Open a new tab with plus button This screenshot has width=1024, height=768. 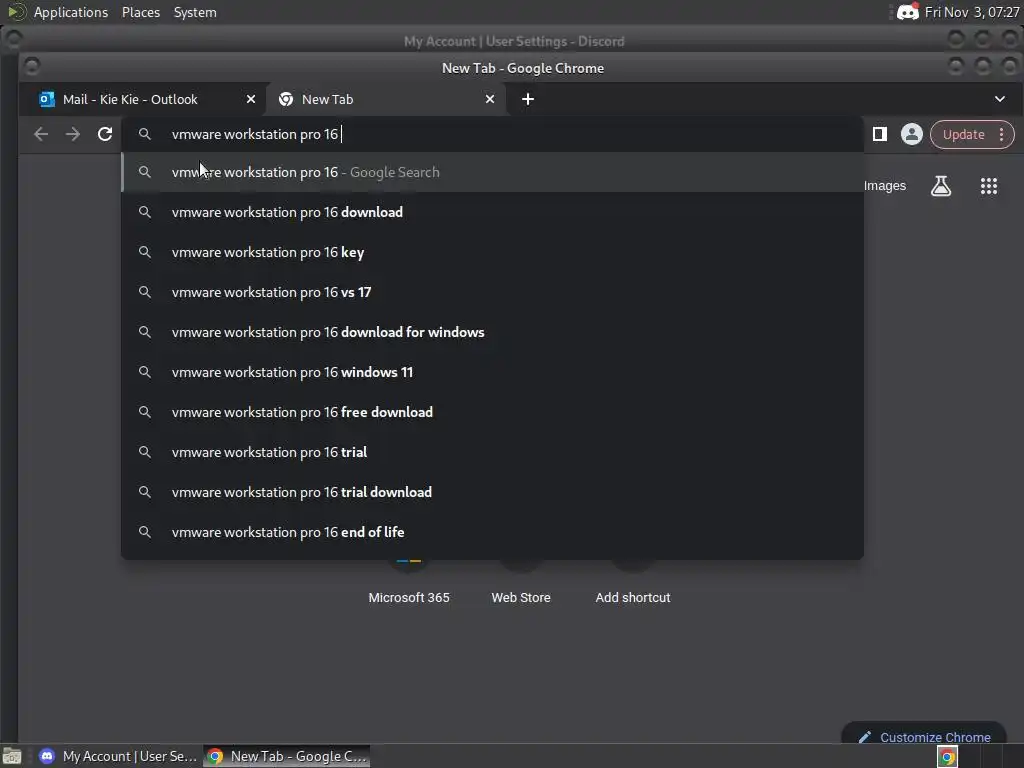click(x=528, y=99)
